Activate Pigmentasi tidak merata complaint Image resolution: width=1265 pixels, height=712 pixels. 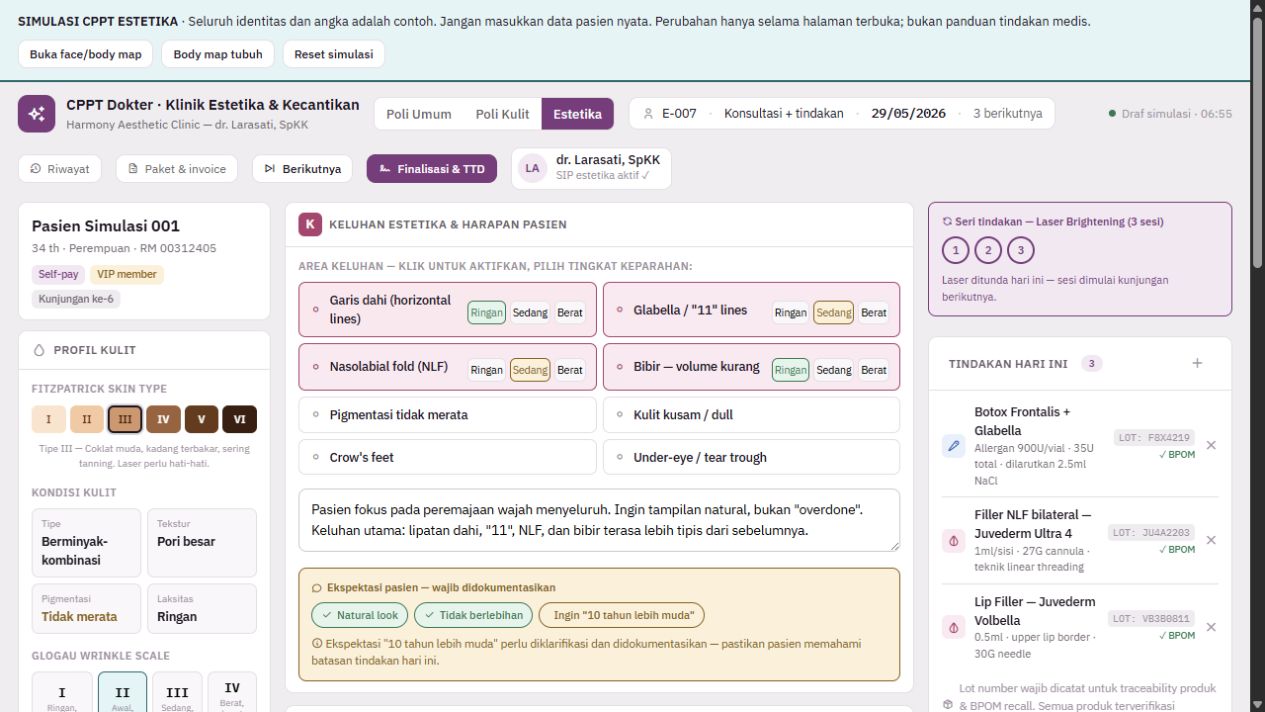447,415
